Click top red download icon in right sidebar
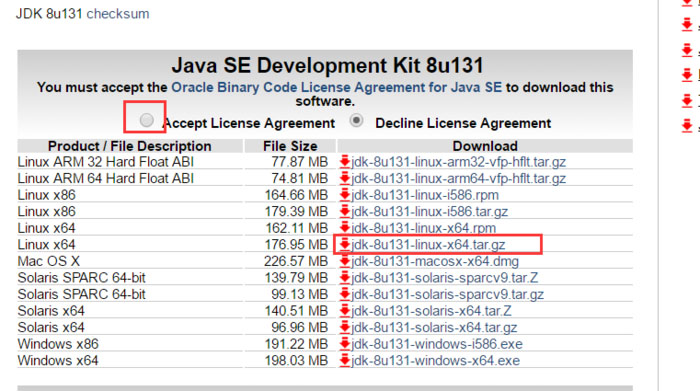This screenshot has width=700, height=391. (x=687, y=3)
